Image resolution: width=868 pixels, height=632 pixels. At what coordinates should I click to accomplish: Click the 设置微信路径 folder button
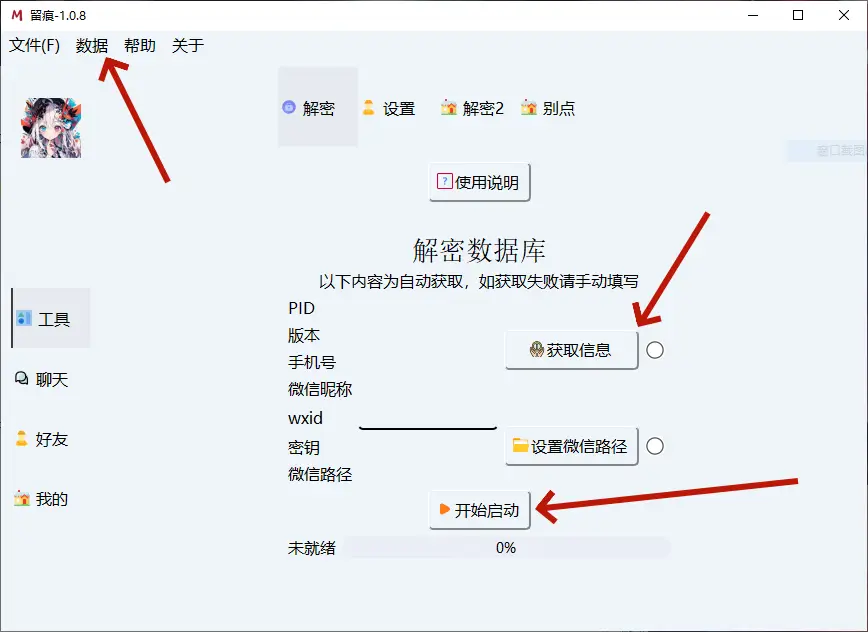[x=571, y=446]
